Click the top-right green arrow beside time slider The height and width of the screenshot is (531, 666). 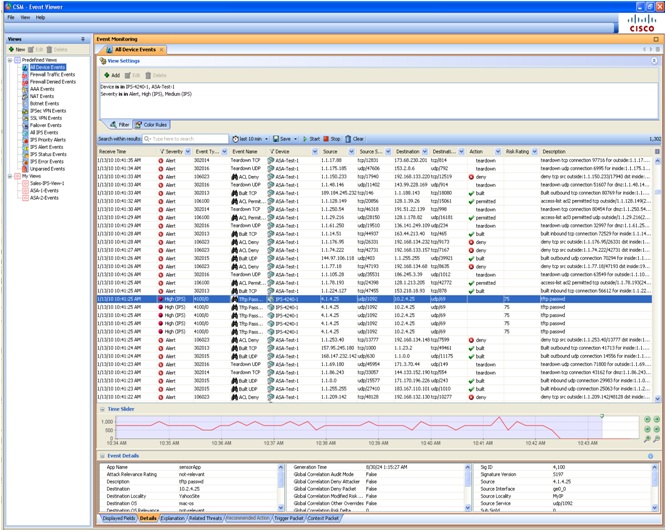[657, 419]
